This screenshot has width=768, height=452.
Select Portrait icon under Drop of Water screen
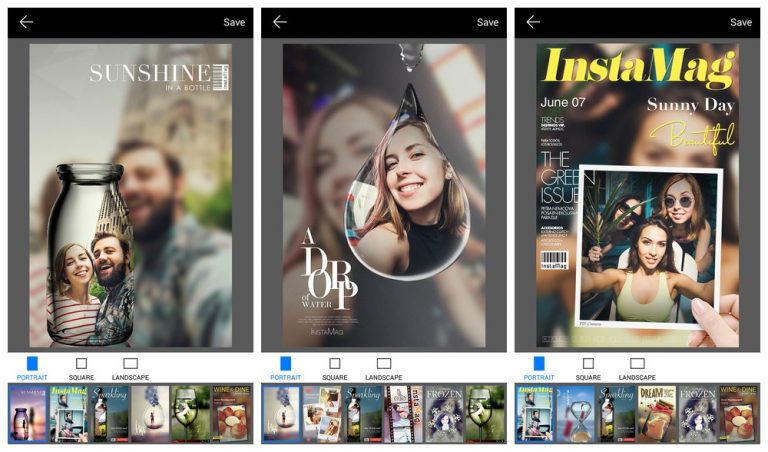point(286,363)
